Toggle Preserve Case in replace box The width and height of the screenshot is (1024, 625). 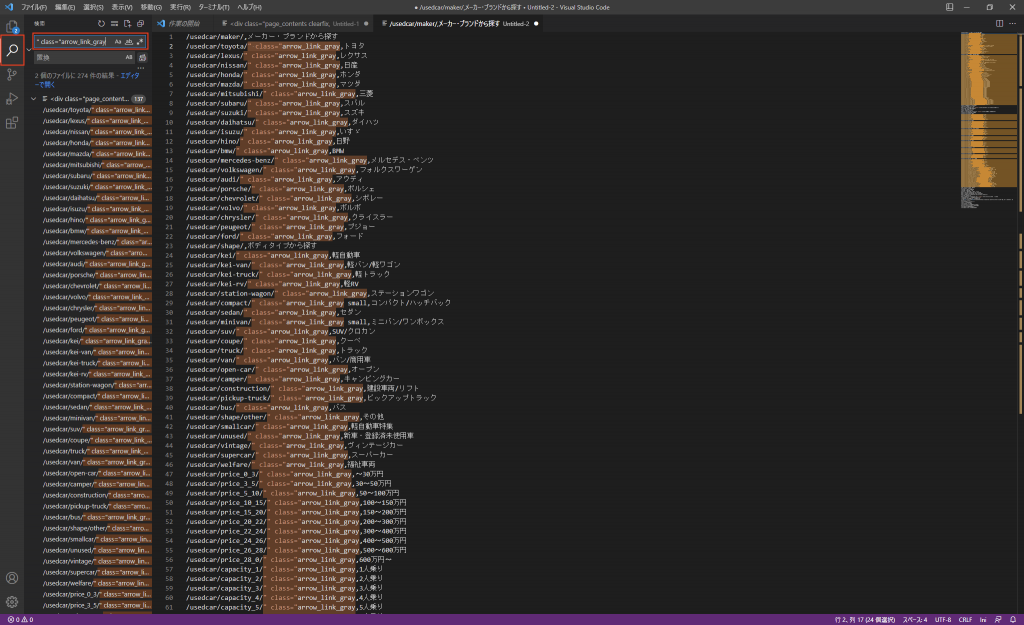coord(129,57)
